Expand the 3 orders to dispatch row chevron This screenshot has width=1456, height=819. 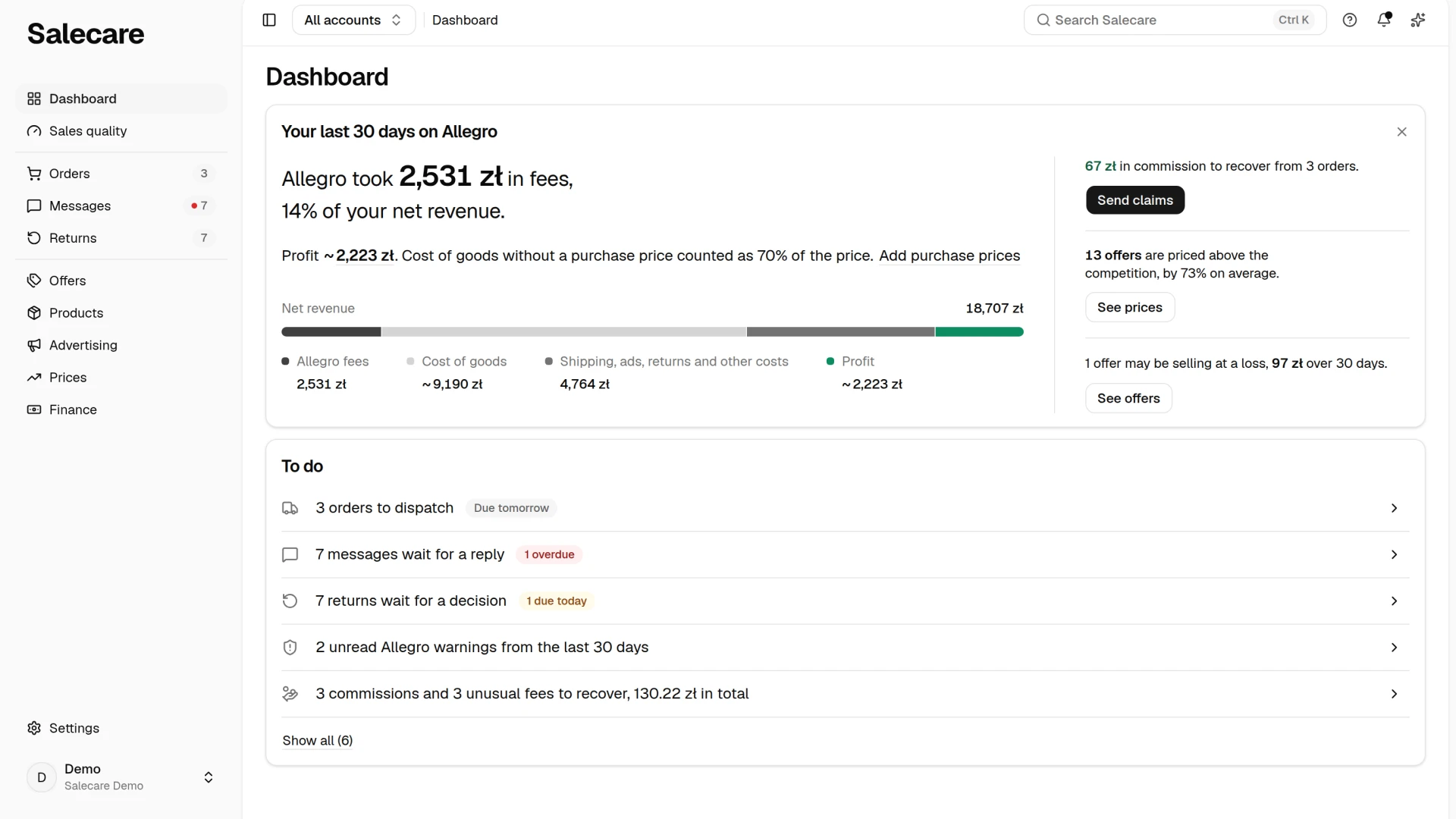coord(1394,508)
